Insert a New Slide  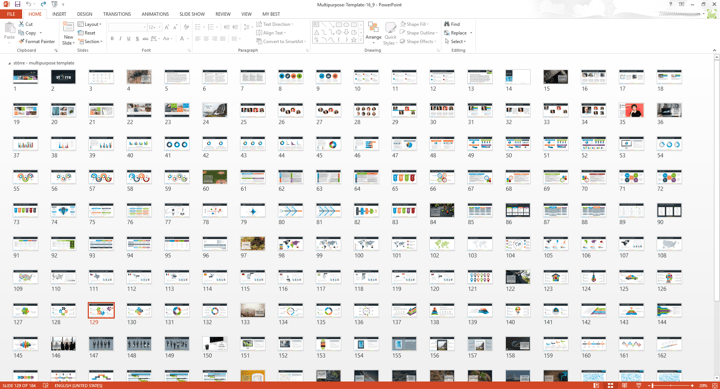point(68,33)
